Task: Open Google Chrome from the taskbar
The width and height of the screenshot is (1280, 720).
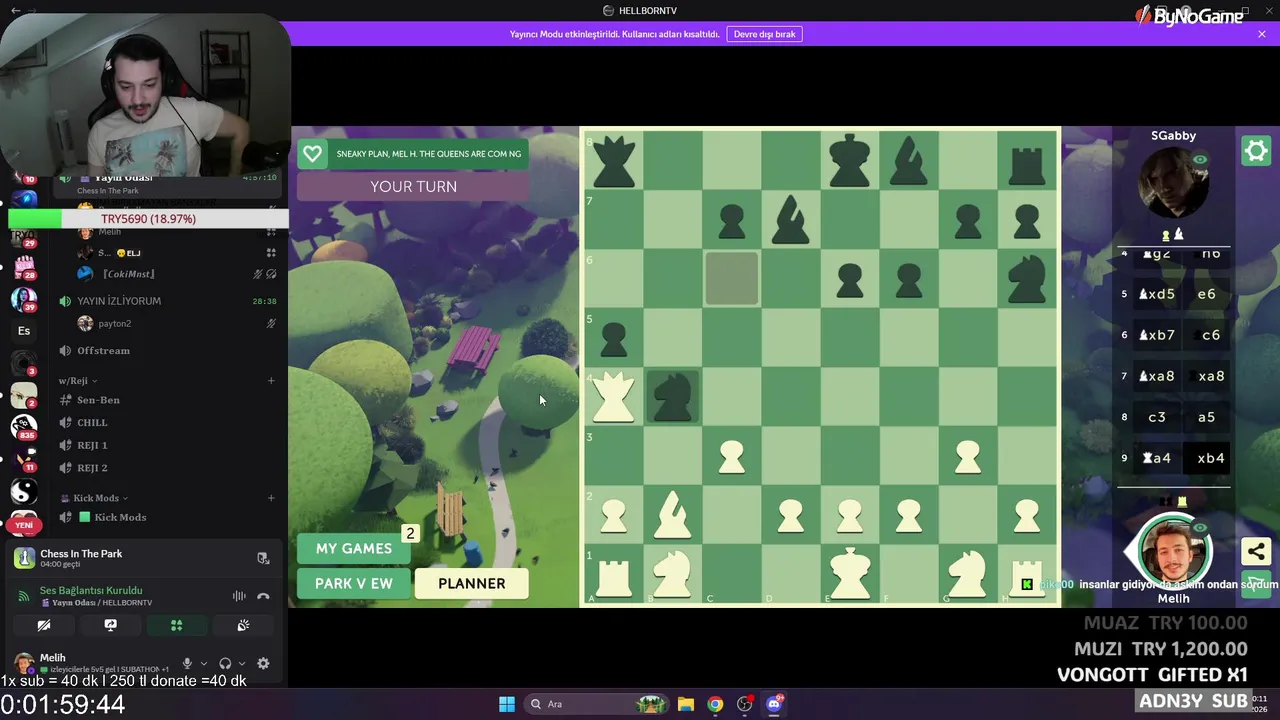Action: point(715,704)
